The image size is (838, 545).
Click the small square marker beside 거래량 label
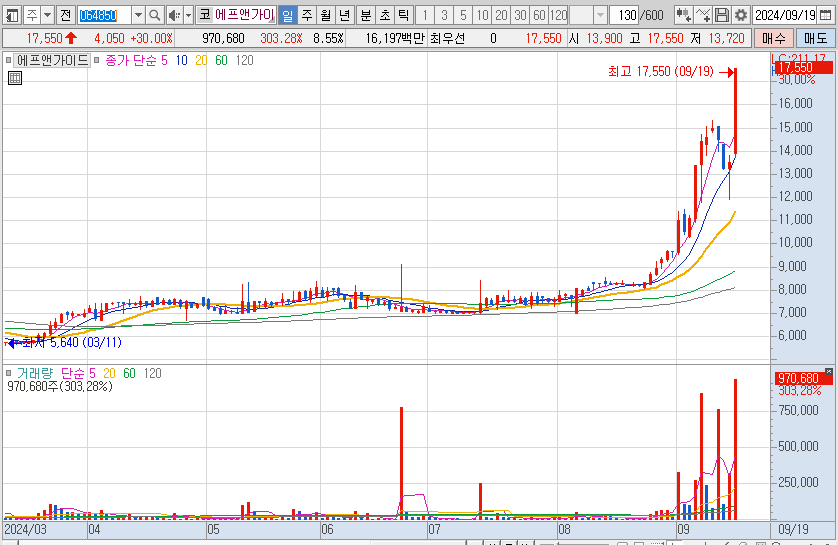coord(9,372)
